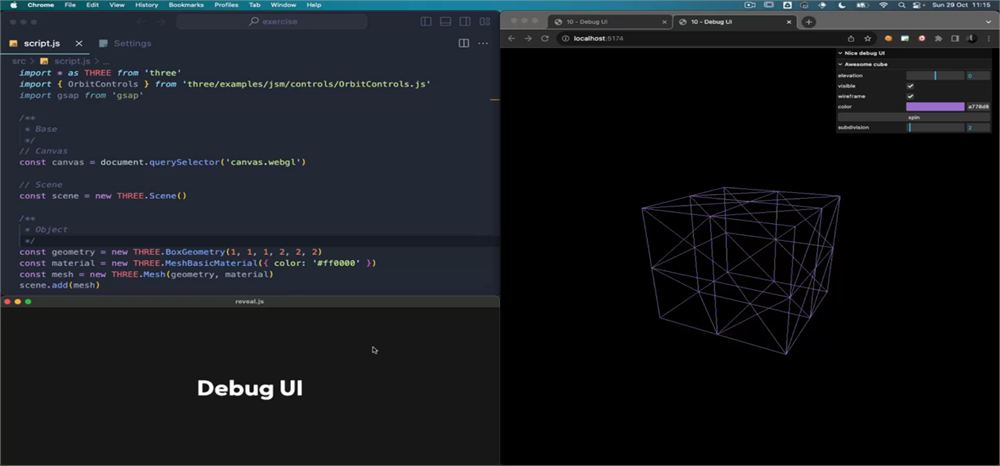This screenshot has width=1000, height=466.
Task: Open Customize Layout in VS Code title bar
Action: click(x=485, y=22)
